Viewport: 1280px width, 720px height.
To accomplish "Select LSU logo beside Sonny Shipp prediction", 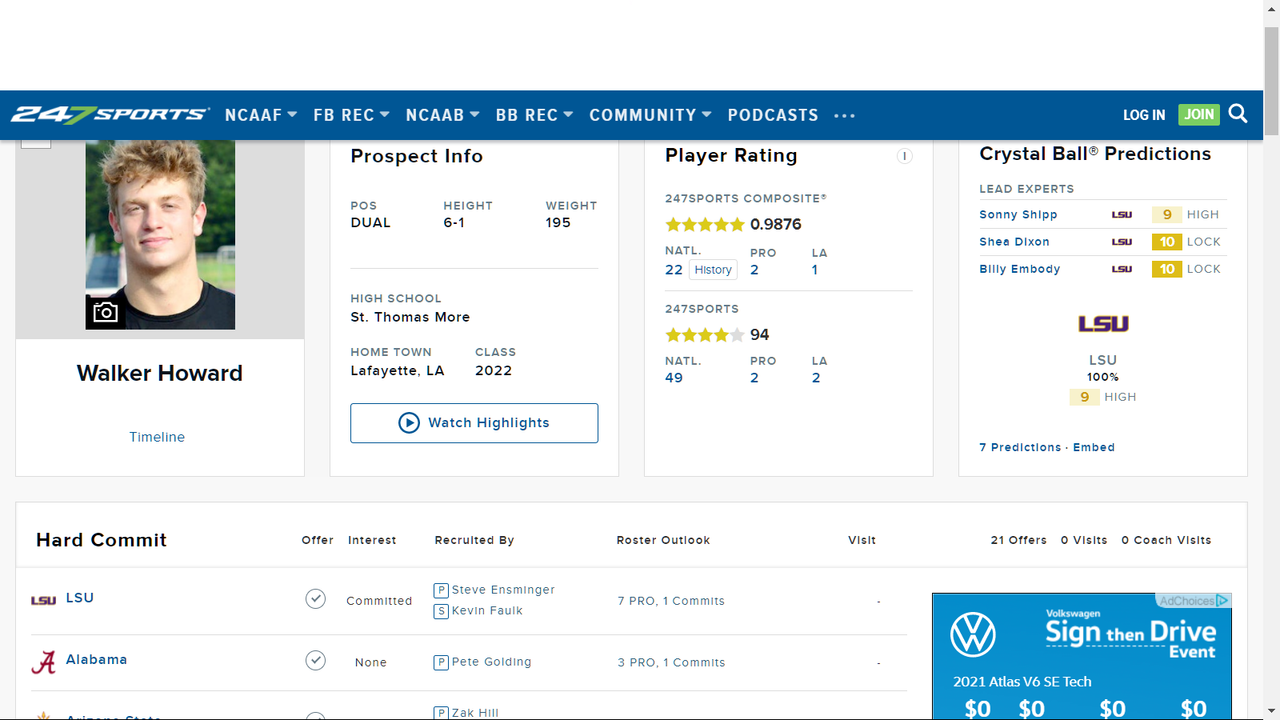I will point(1122,214).
